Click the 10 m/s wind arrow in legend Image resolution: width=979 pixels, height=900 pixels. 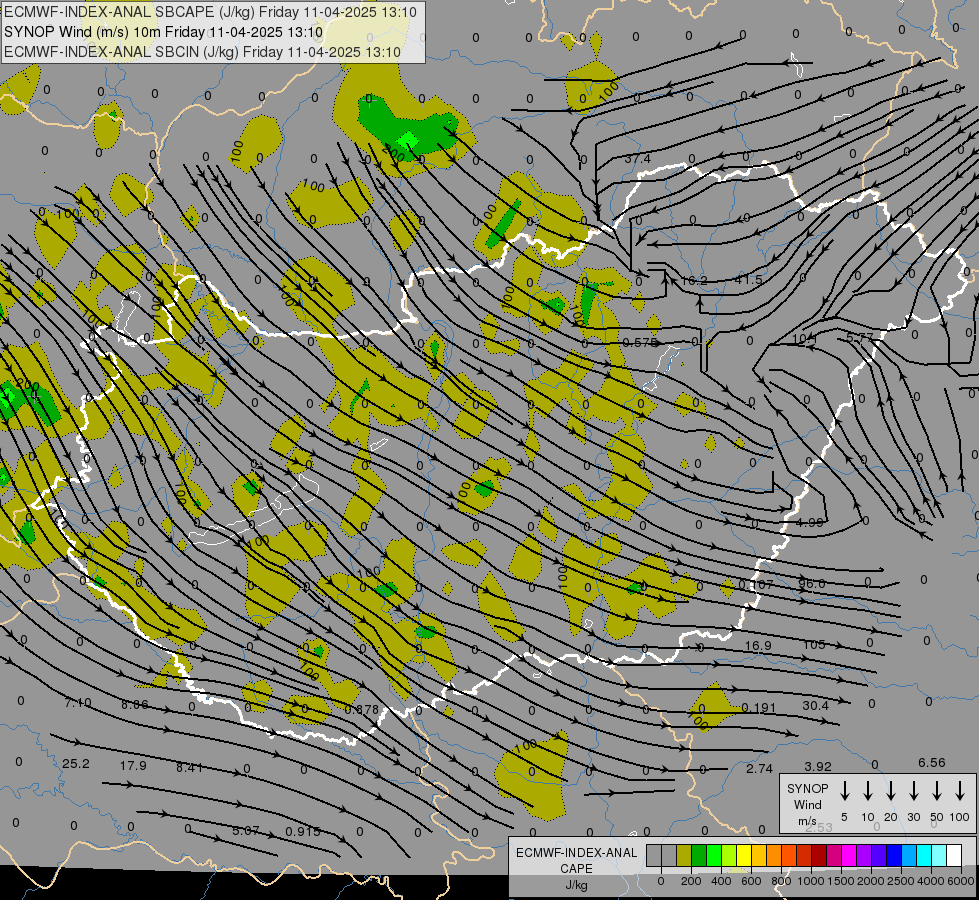(x=868, y=791)
